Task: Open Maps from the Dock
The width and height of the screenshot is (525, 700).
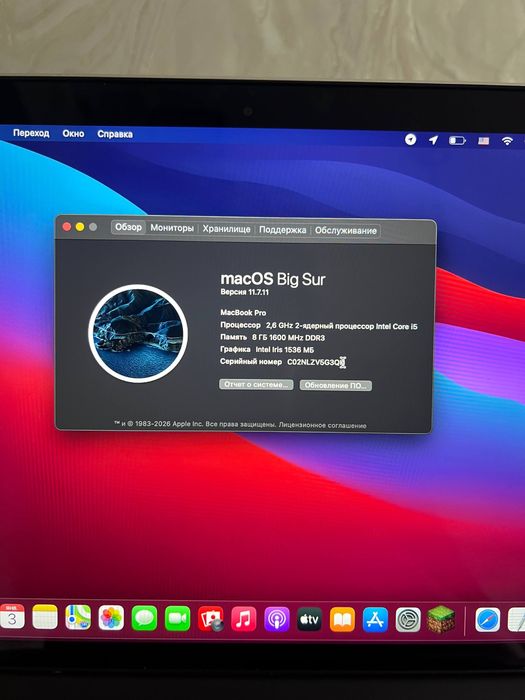Action: pos(78,617)
